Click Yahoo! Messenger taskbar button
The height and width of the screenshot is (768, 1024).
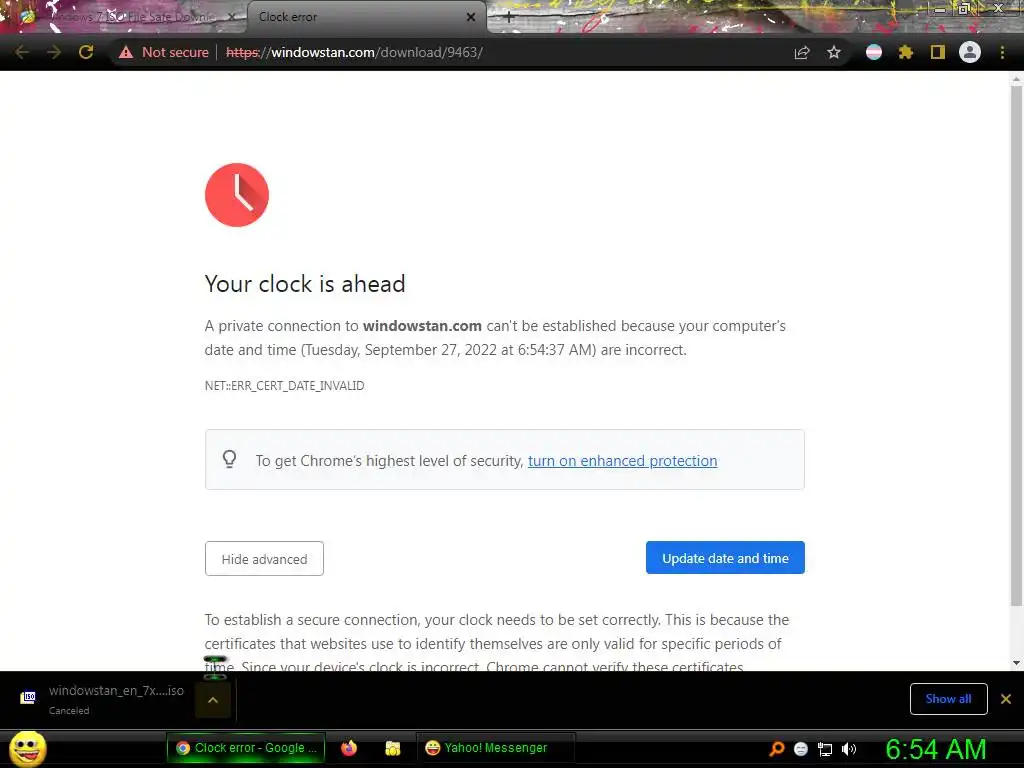point(495,748)
